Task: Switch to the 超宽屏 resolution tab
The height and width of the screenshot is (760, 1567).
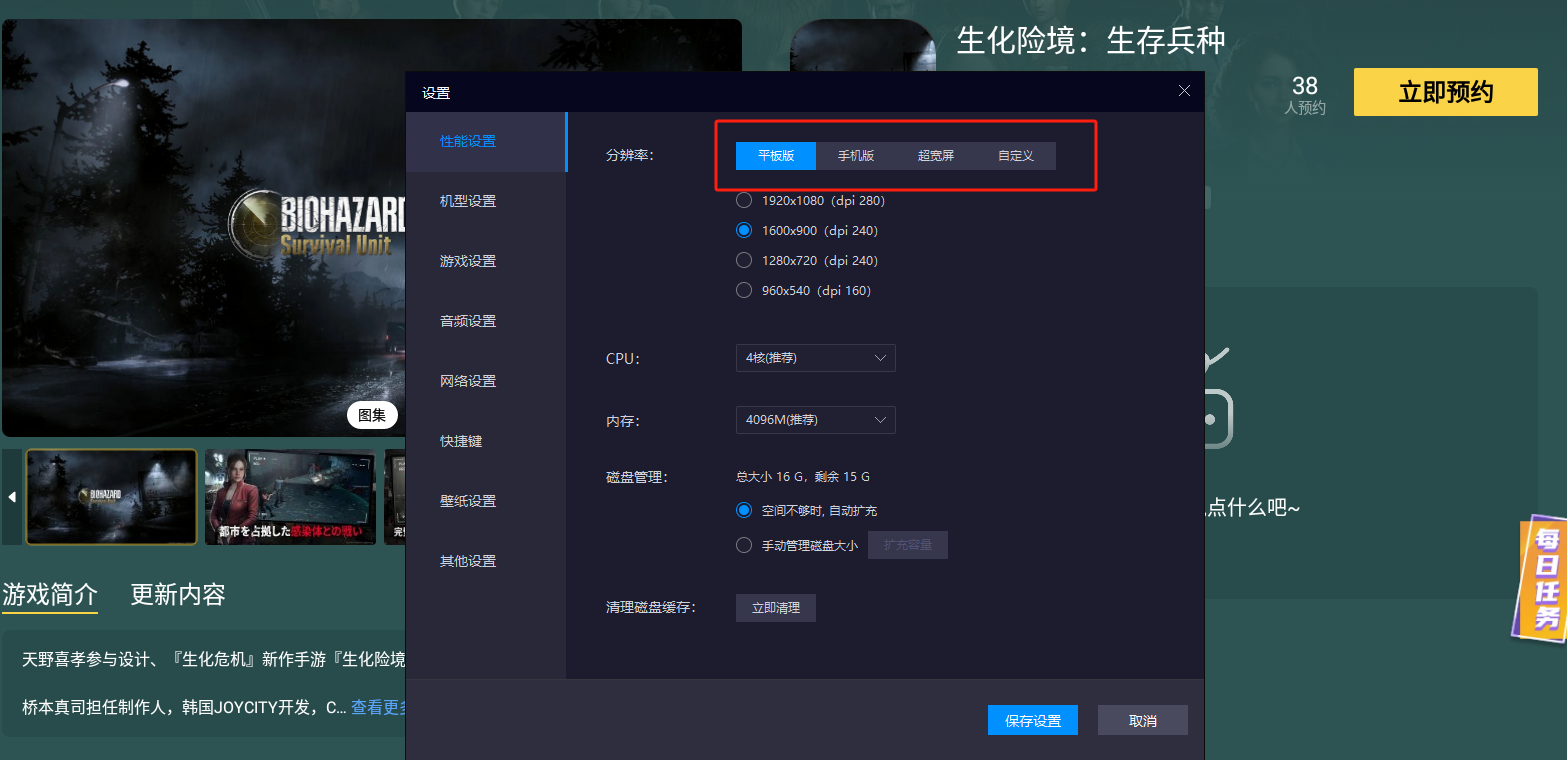Action: (936, 156)
